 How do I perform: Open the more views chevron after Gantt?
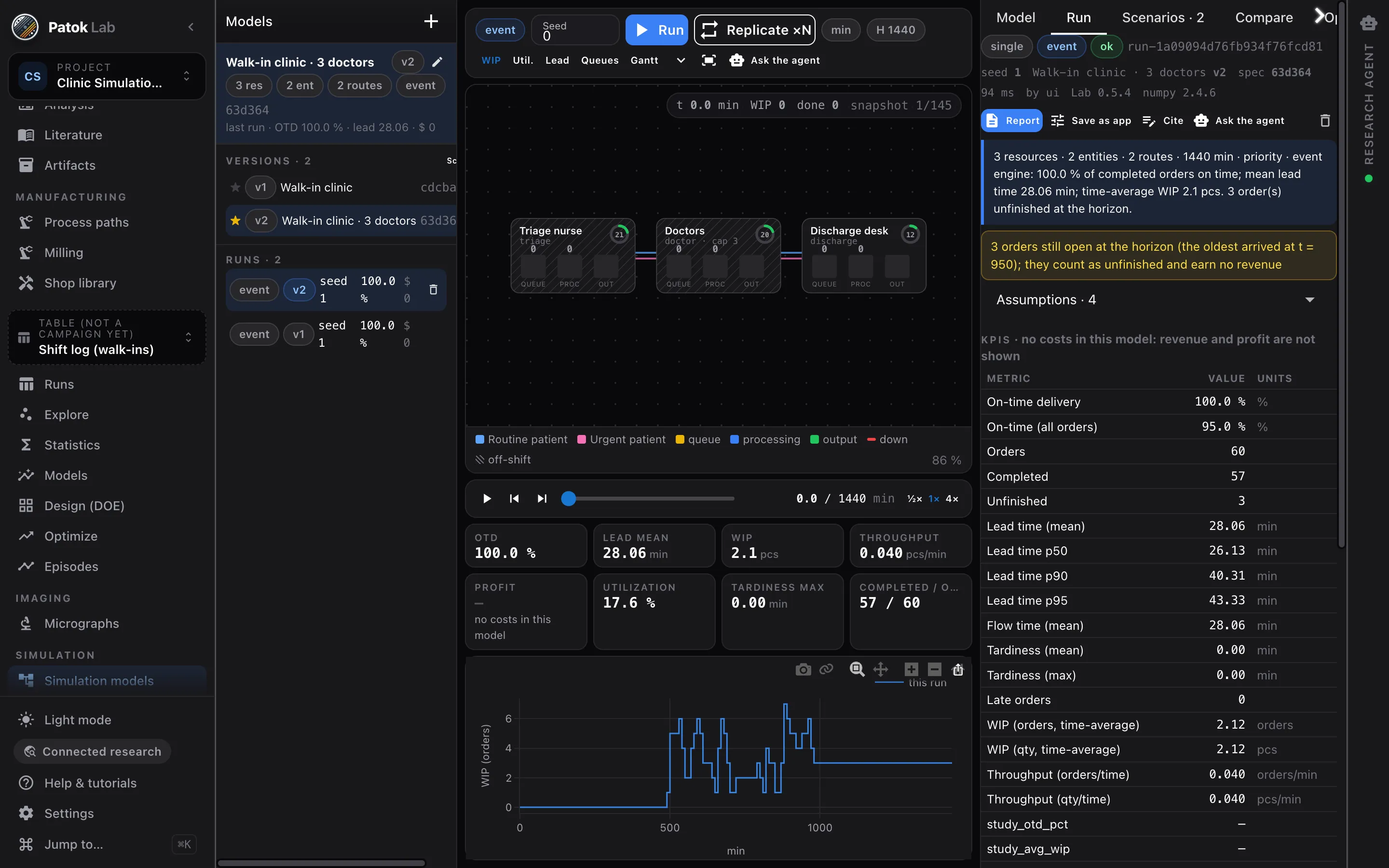click(681, 60)
